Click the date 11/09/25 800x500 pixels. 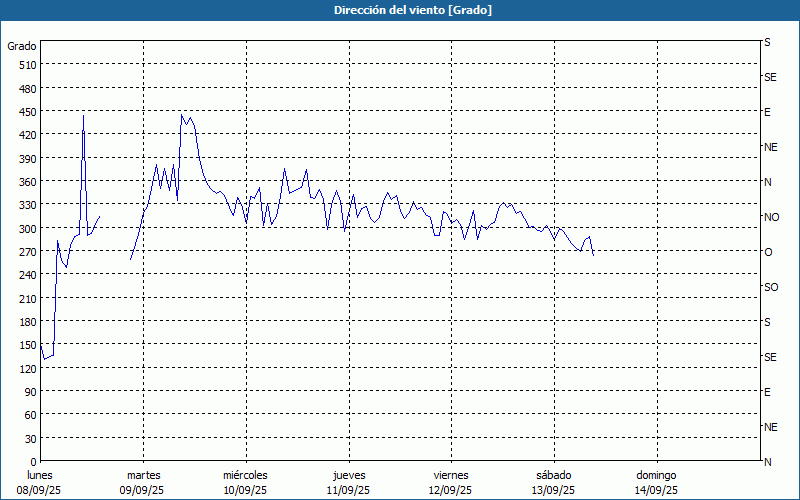348,490
